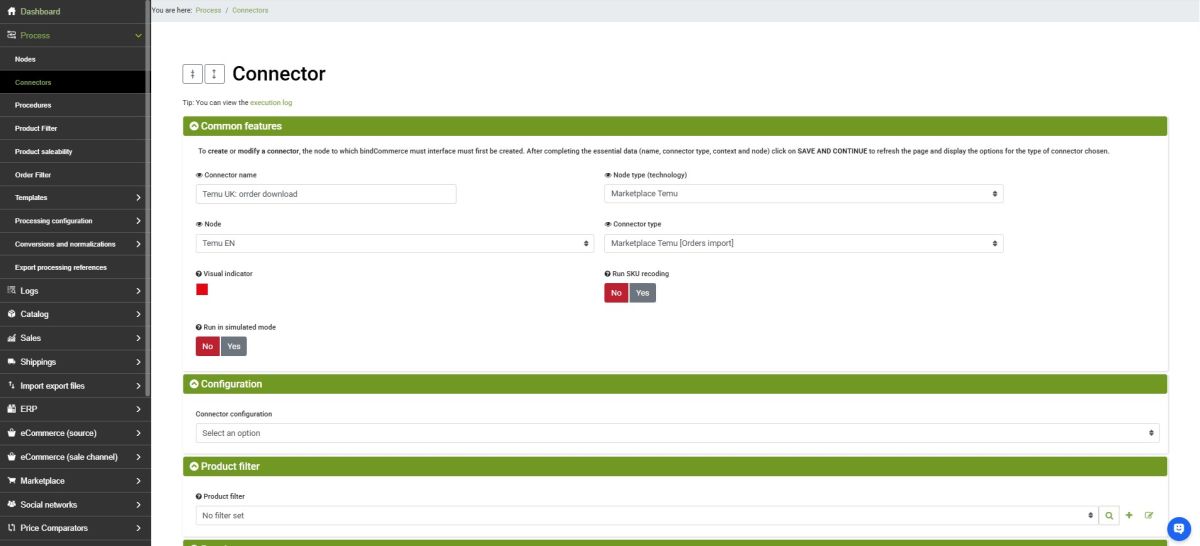Image resolution: width=1200 pixels, height=546 pixels.
Task: Set Run in simulated mode to No
Action: click(x=208, y=346)
